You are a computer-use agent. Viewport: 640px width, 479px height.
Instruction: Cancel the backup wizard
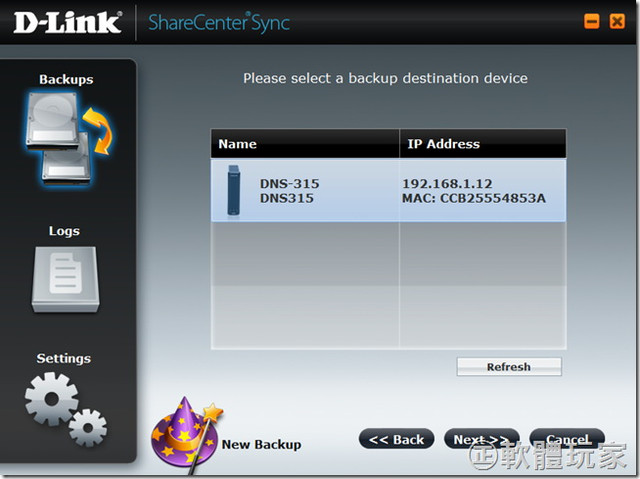click(567, 440)
